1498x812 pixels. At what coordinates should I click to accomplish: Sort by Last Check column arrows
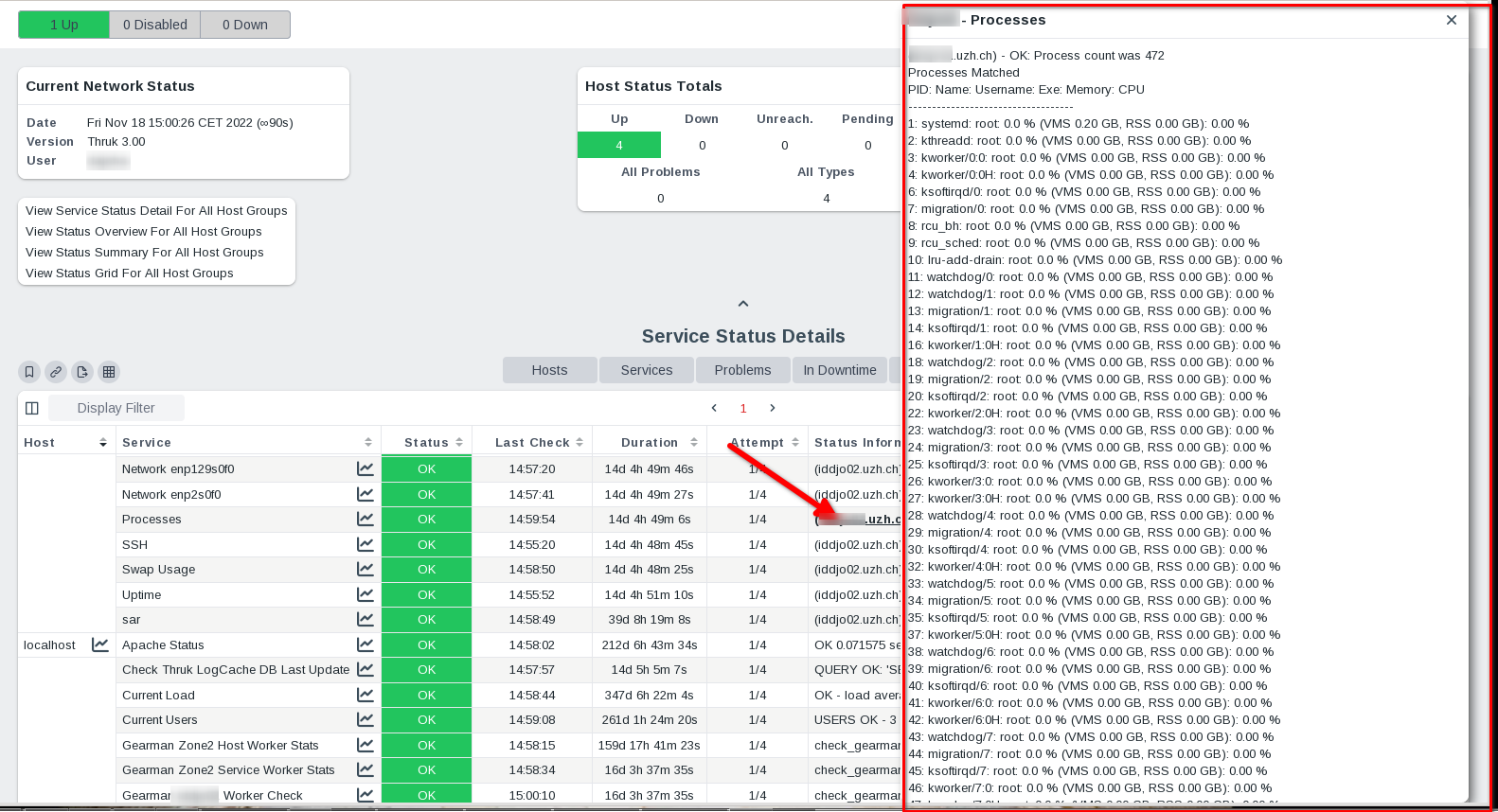pos(580,442)
